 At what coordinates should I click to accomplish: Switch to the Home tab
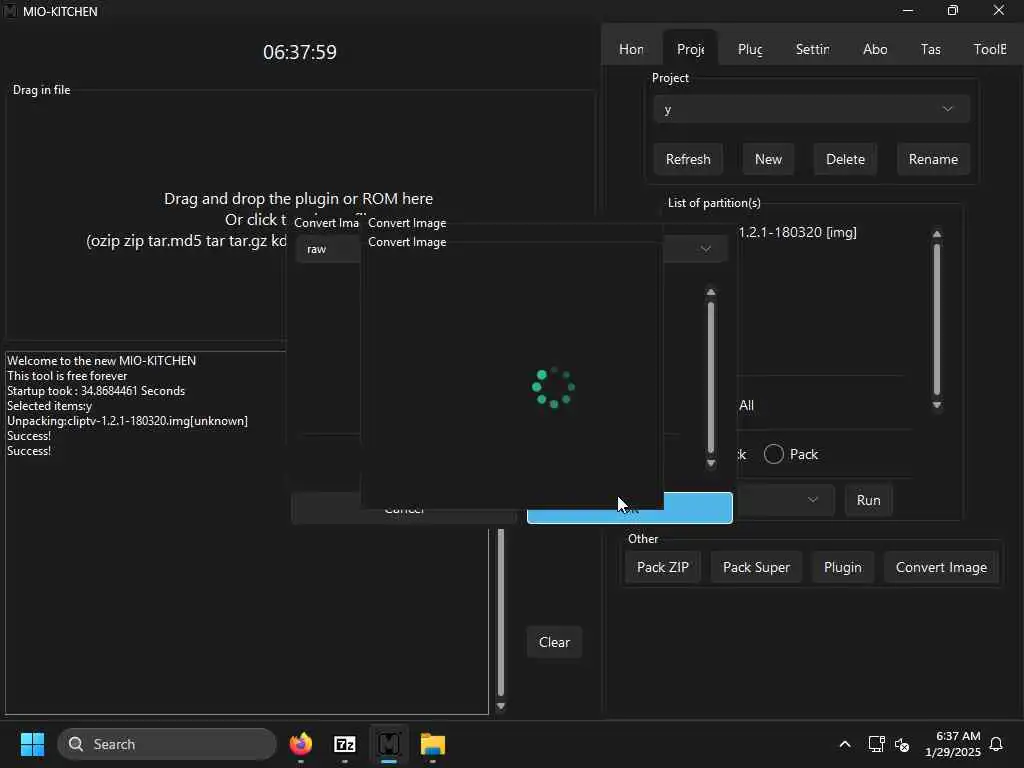pos(631,49)
